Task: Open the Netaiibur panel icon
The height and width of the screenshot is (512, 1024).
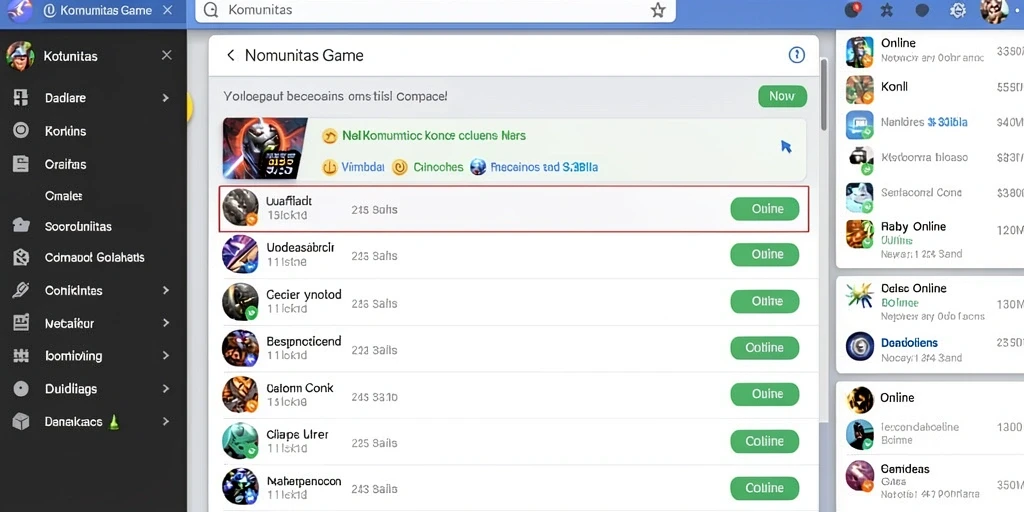Action: pyautogui.click(x=21, y=323)
